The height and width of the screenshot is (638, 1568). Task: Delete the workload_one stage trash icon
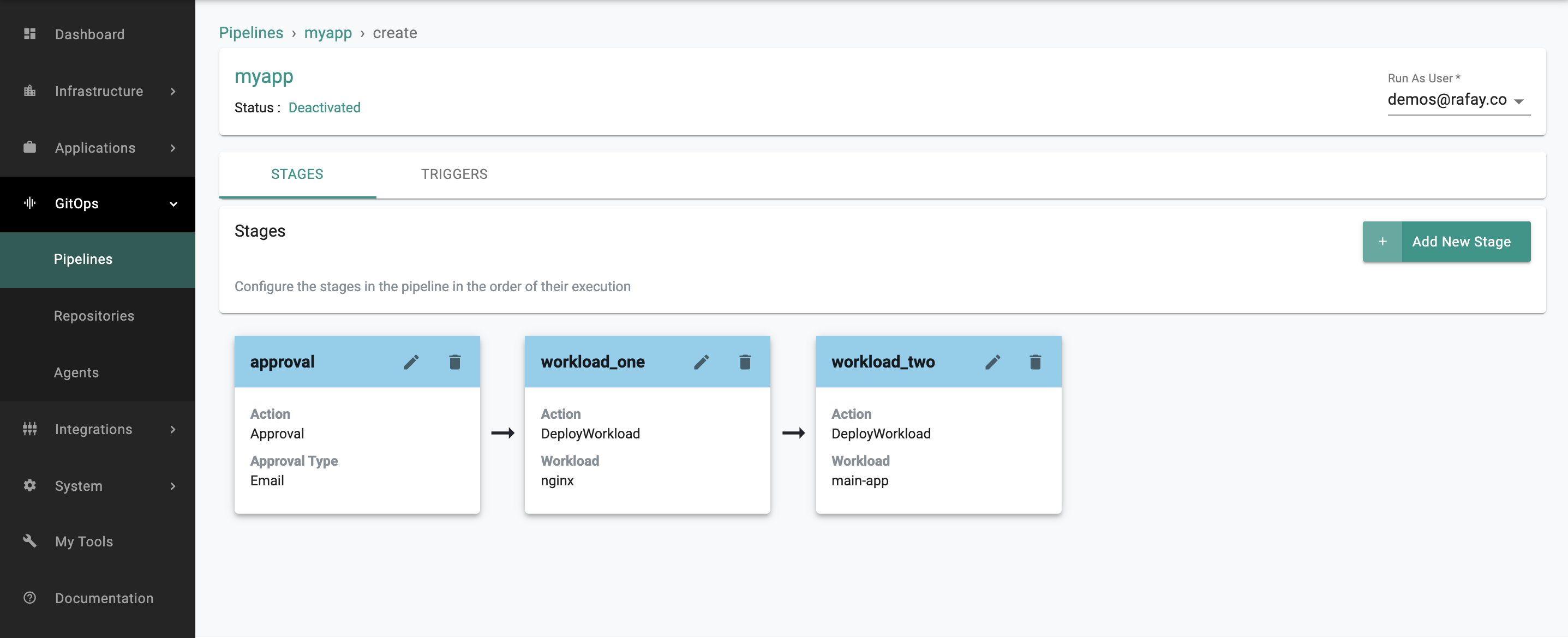point(745,362)
